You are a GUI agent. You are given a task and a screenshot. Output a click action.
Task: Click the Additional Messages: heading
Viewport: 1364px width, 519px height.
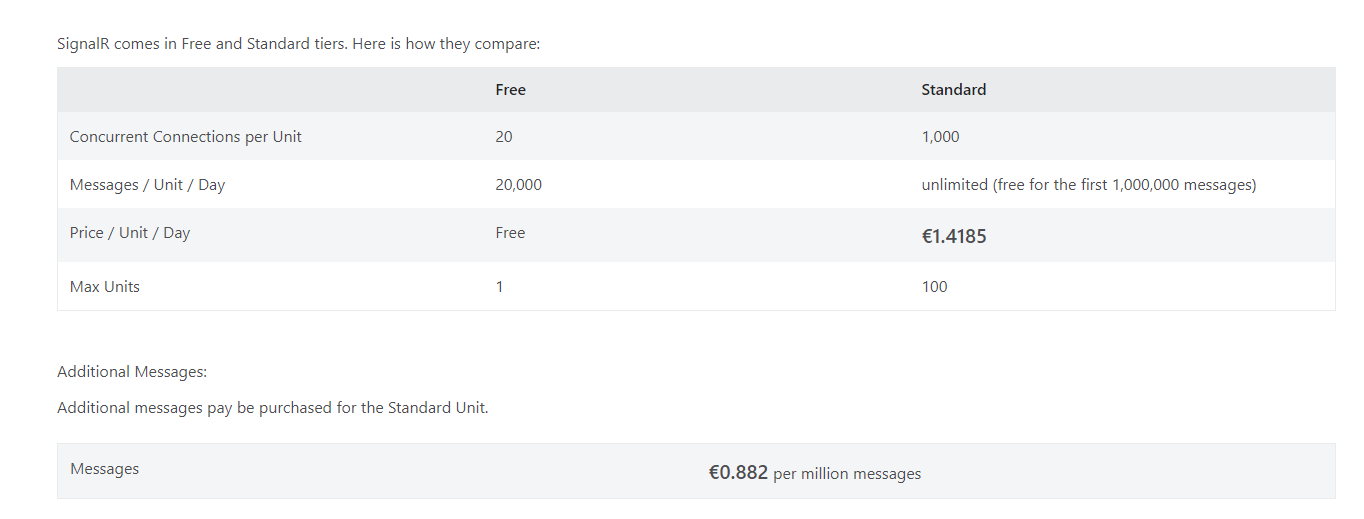coord(132,372)
